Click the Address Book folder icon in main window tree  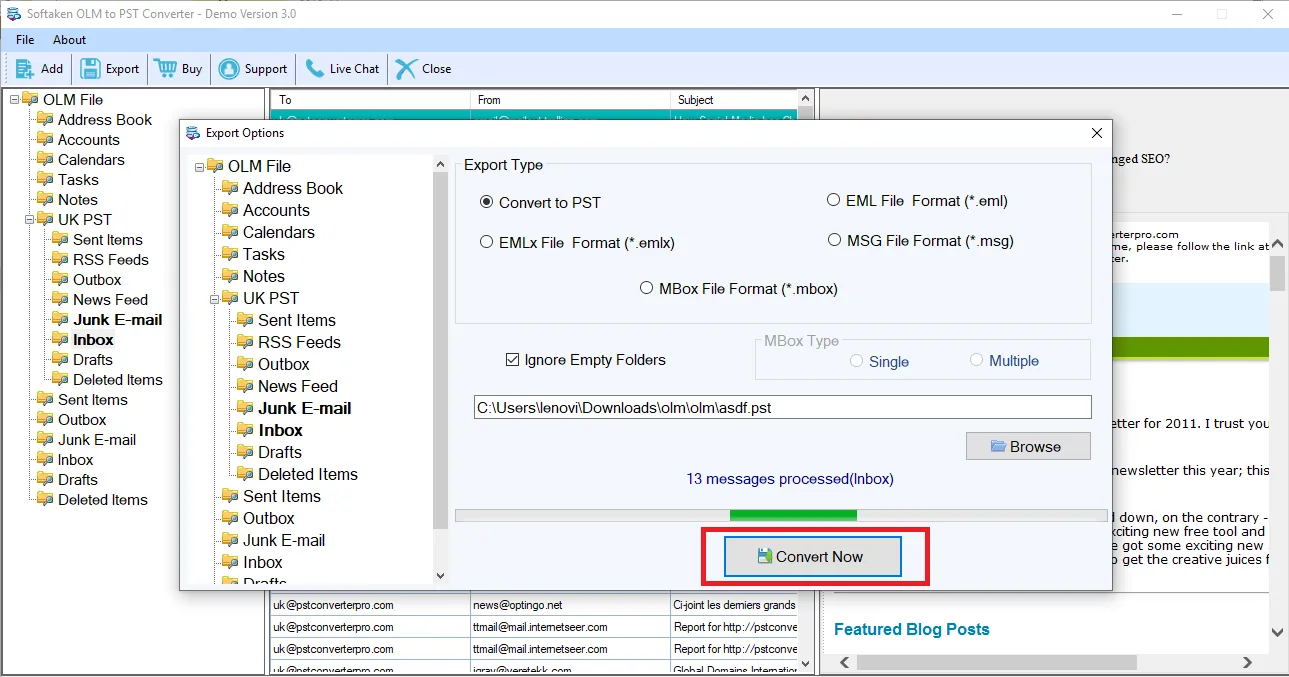pos(45,120)
